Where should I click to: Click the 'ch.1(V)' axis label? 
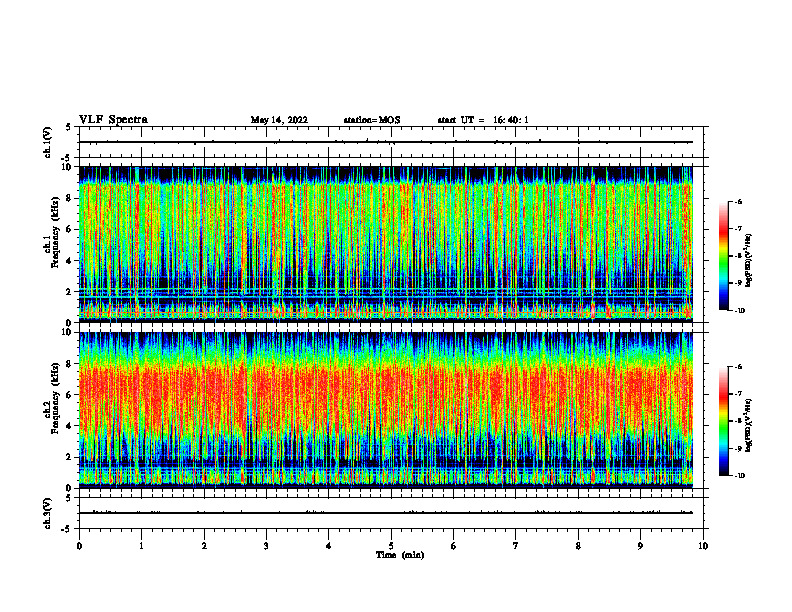coord(48,142)
